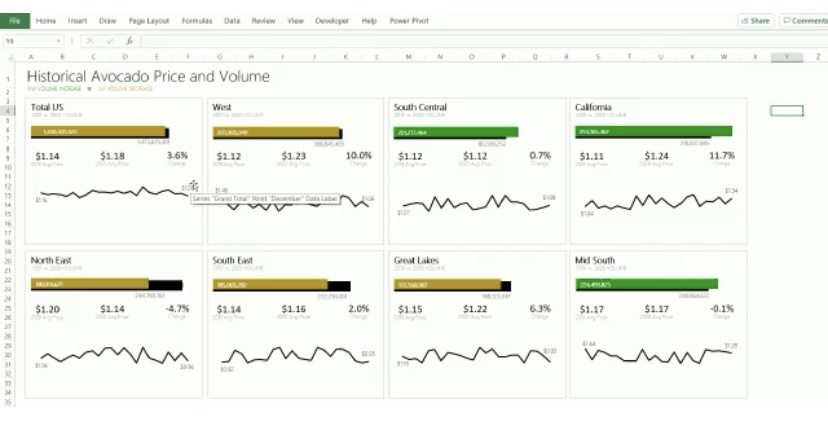Screen dimensions: 828x422
Task: Click the 10.0% change in West
Action: [x=359, y=156]
